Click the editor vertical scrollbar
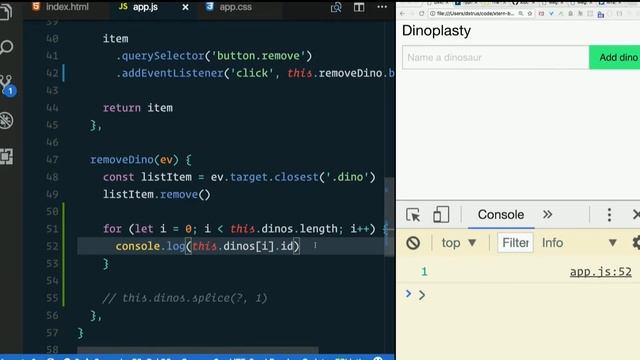640x360 pixels. point(389,216)
